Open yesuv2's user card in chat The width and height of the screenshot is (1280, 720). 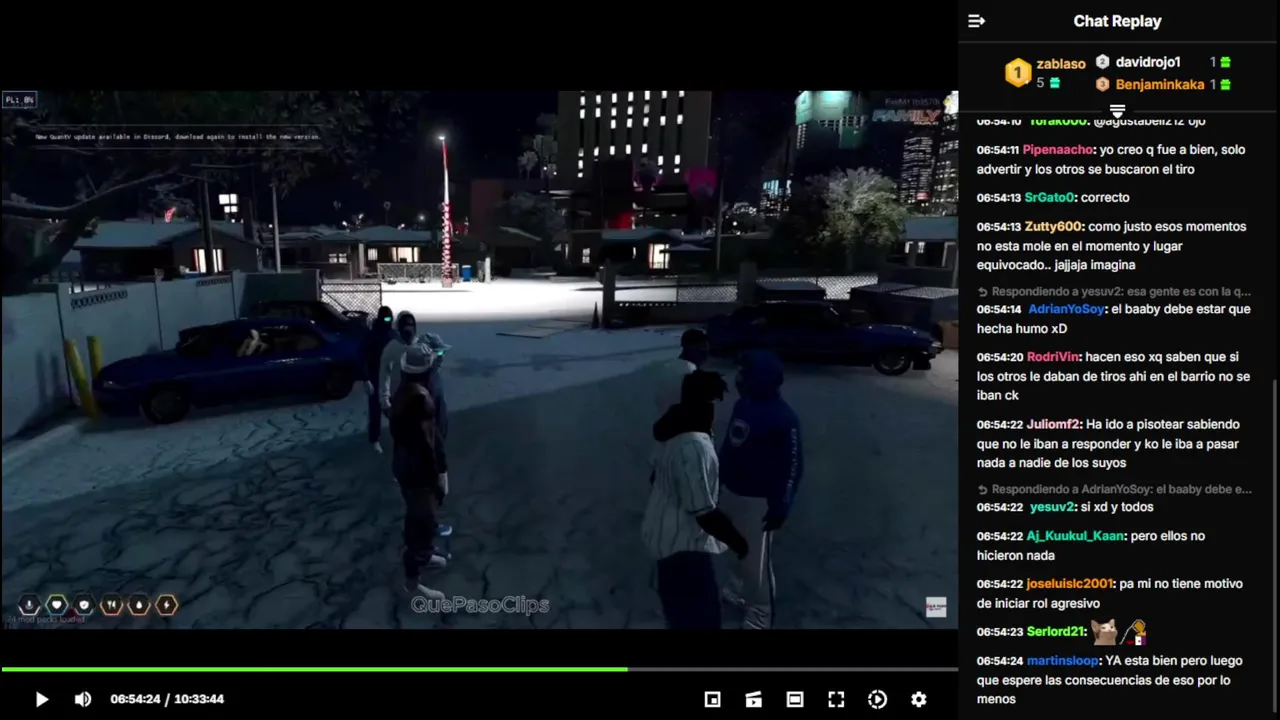coord(1052,507)
